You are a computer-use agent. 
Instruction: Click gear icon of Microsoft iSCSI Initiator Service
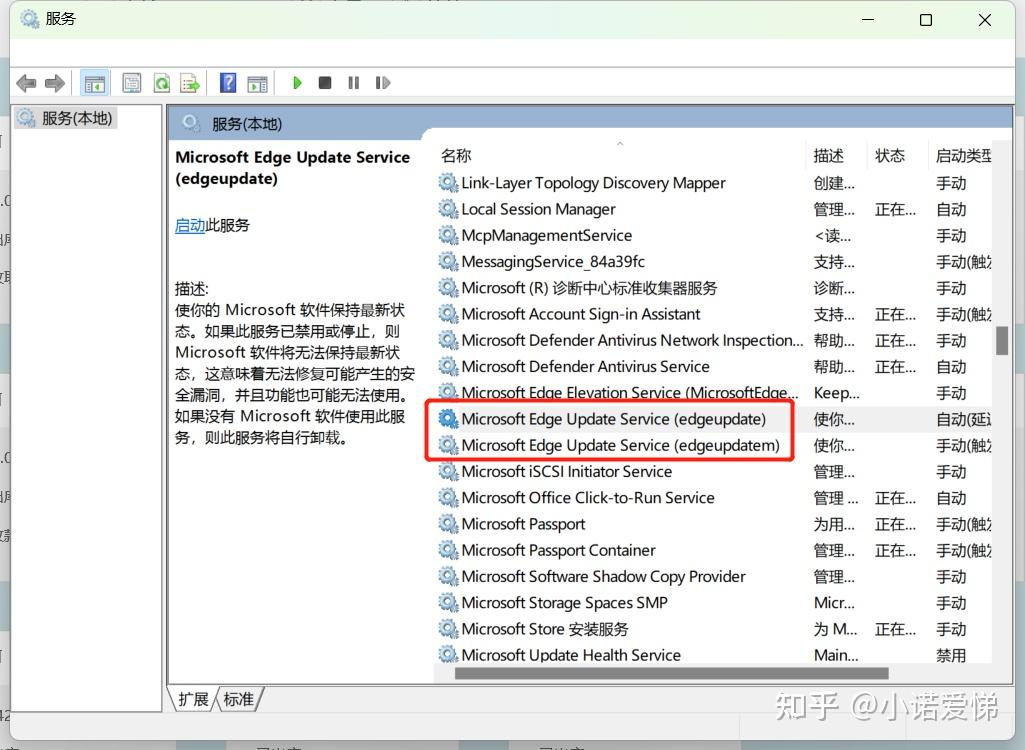[448, 471]
